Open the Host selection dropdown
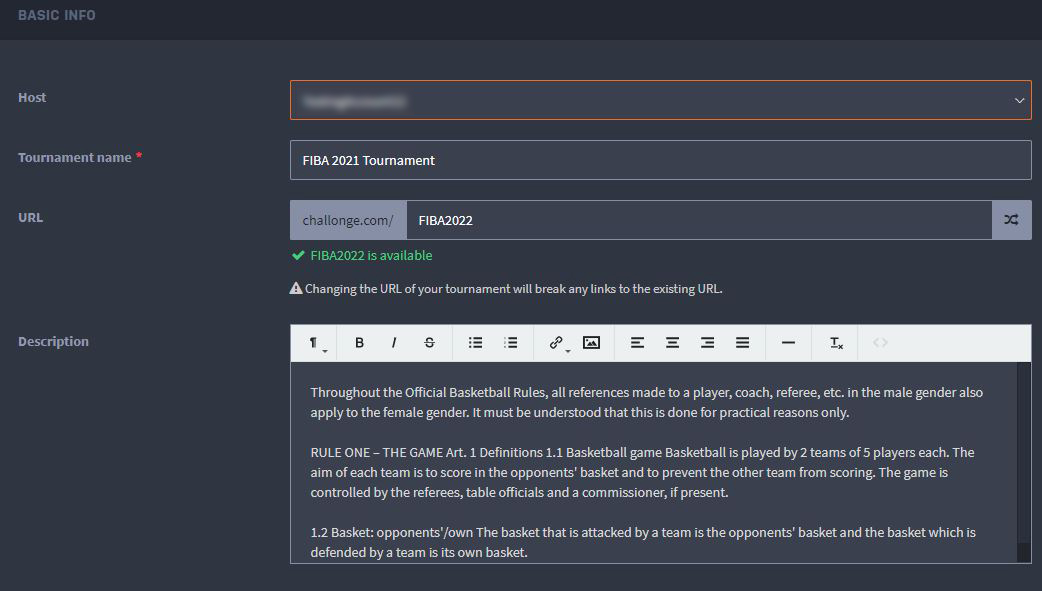 tap(660, 100)
